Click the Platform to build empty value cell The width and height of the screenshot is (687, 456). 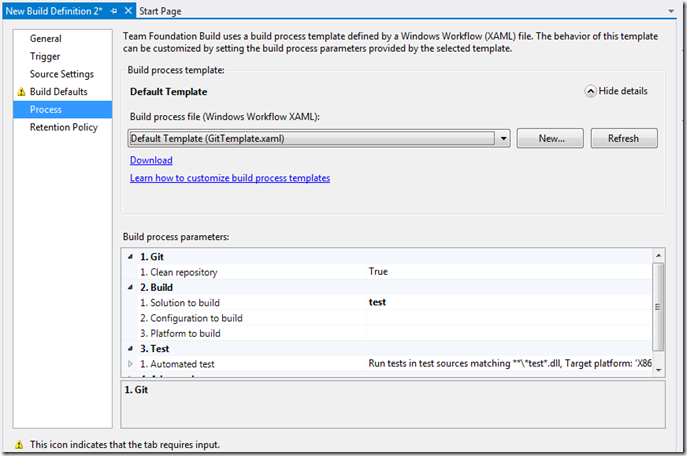tap(509, 333)
